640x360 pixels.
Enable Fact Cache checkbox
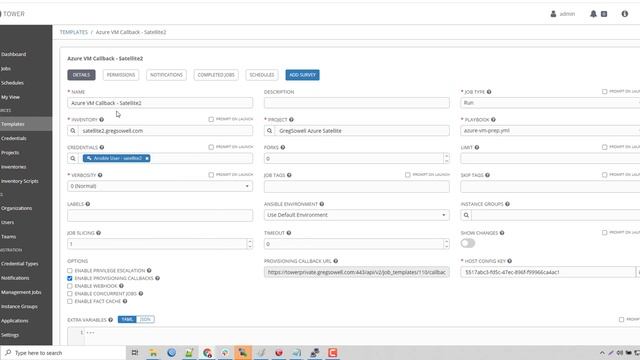coord(70,301)
